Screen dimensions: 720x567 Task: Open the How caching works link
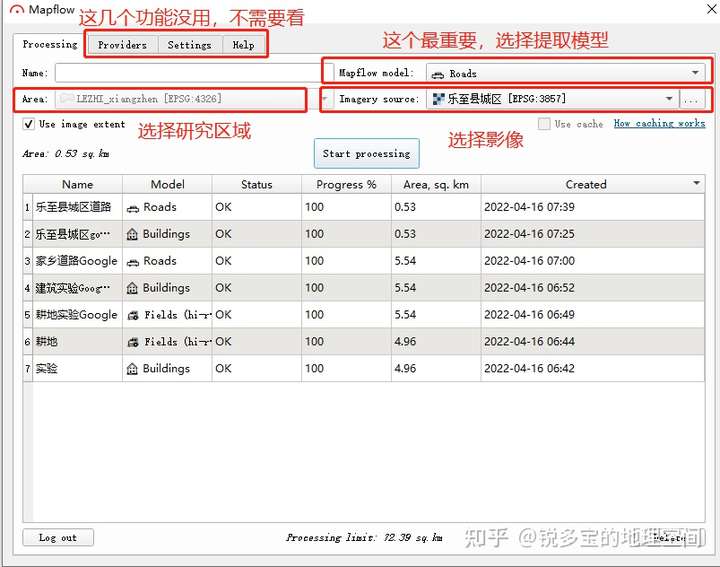coord(659,124)
